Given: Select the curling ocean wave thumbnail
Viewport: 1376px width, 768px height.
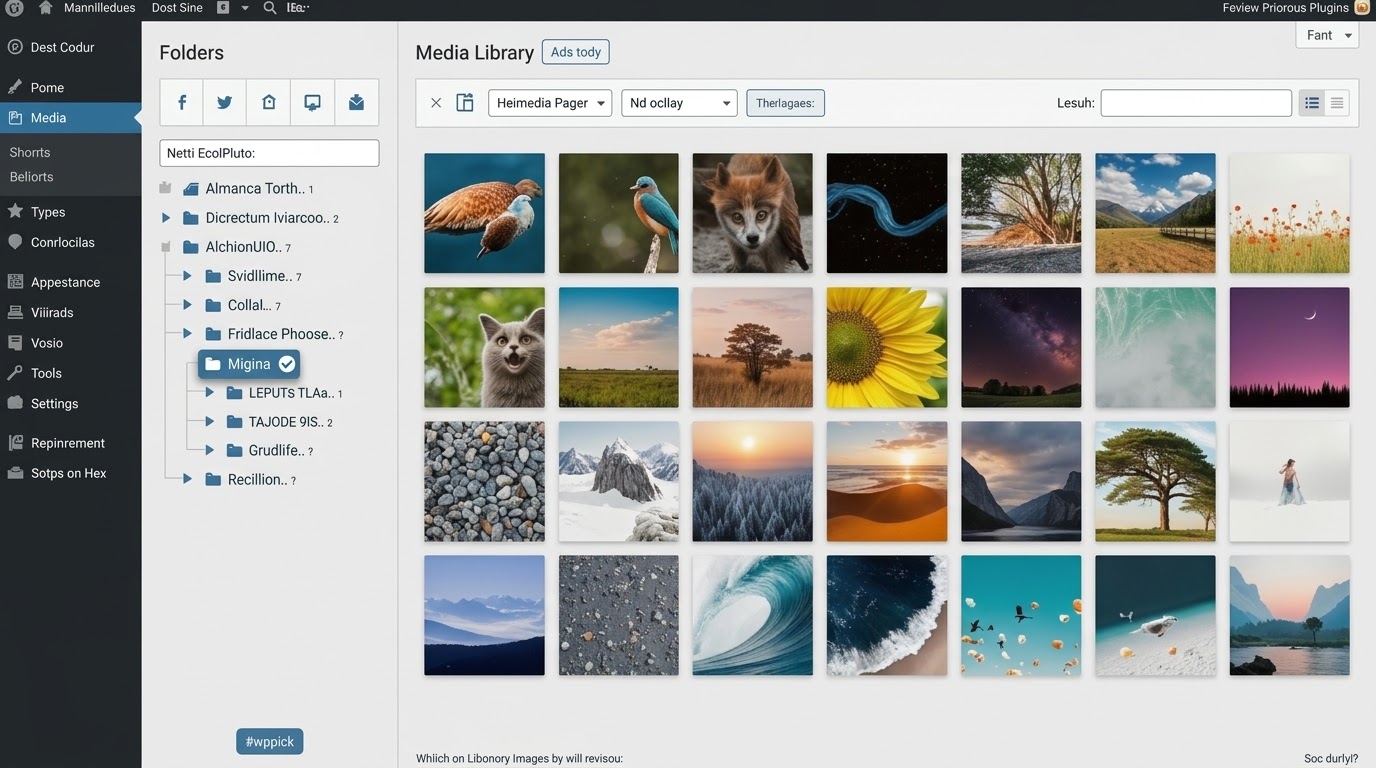Looking at the screenshot, I should pos(752,615).
